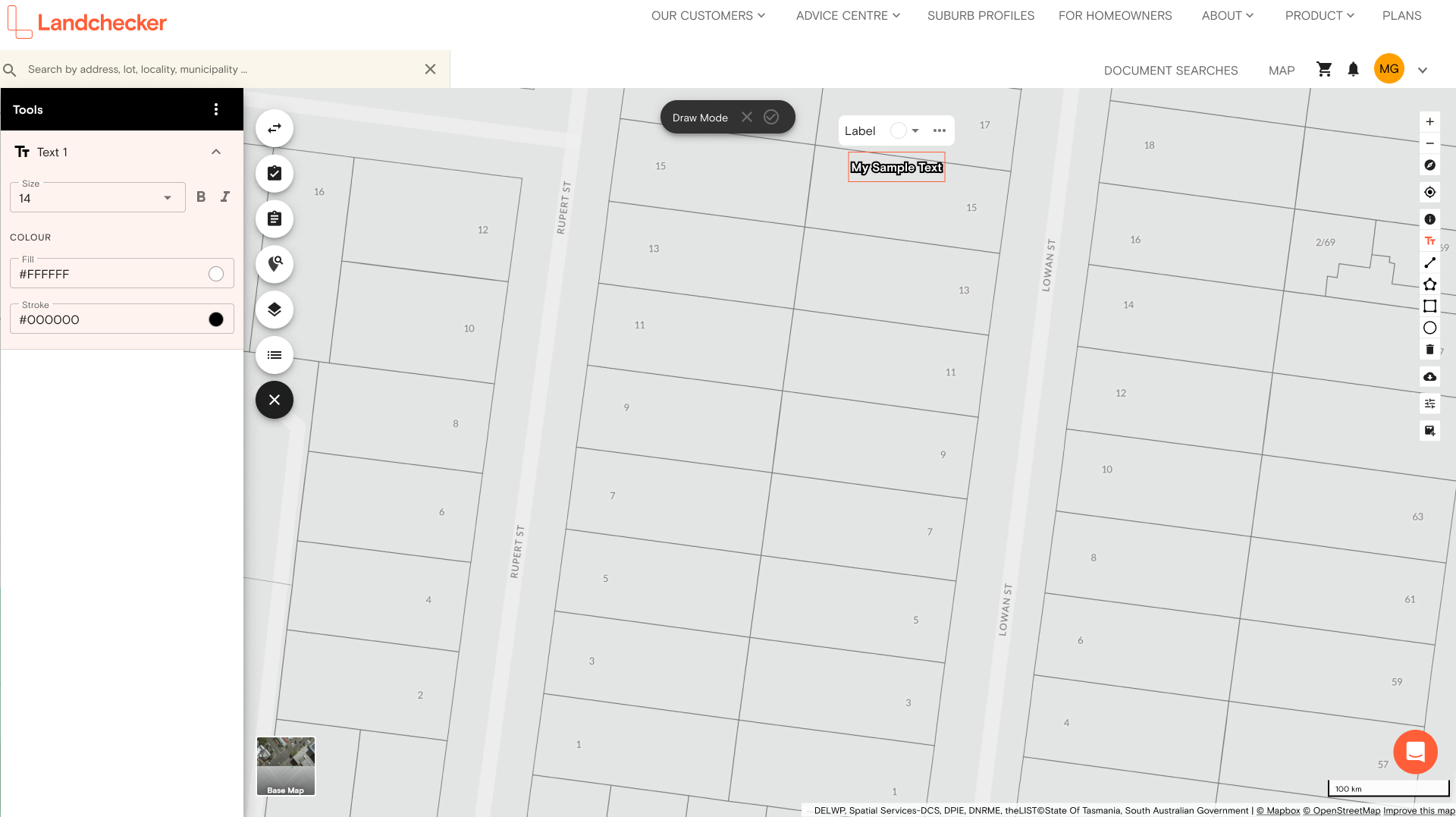This screenshot has width=1456, height=817.
Task: Switch to Map view
Action: pyautogui.click(x=1281, y=71)
